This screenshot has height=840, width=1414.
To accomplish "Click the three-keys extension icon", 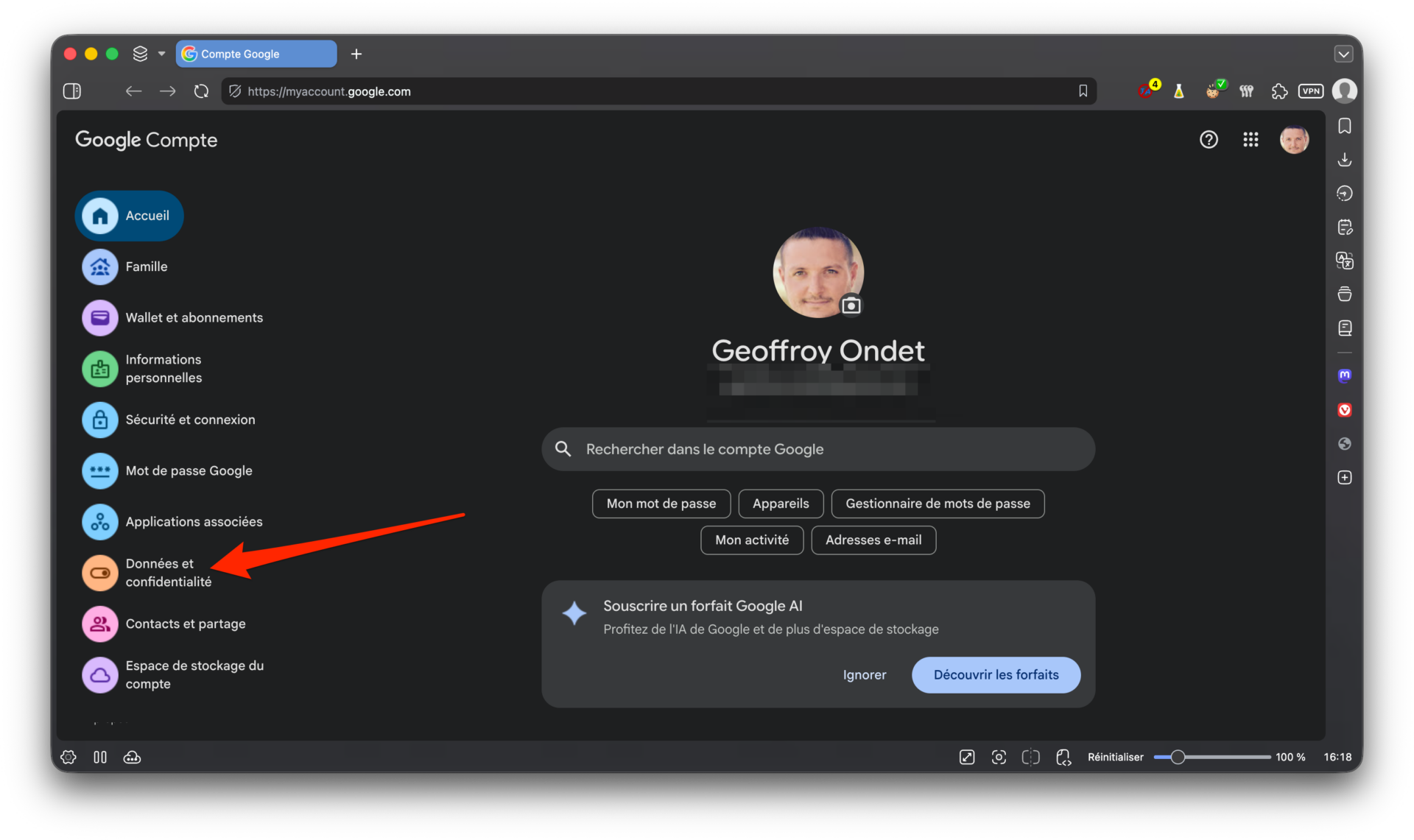I will coord(1246,91).
